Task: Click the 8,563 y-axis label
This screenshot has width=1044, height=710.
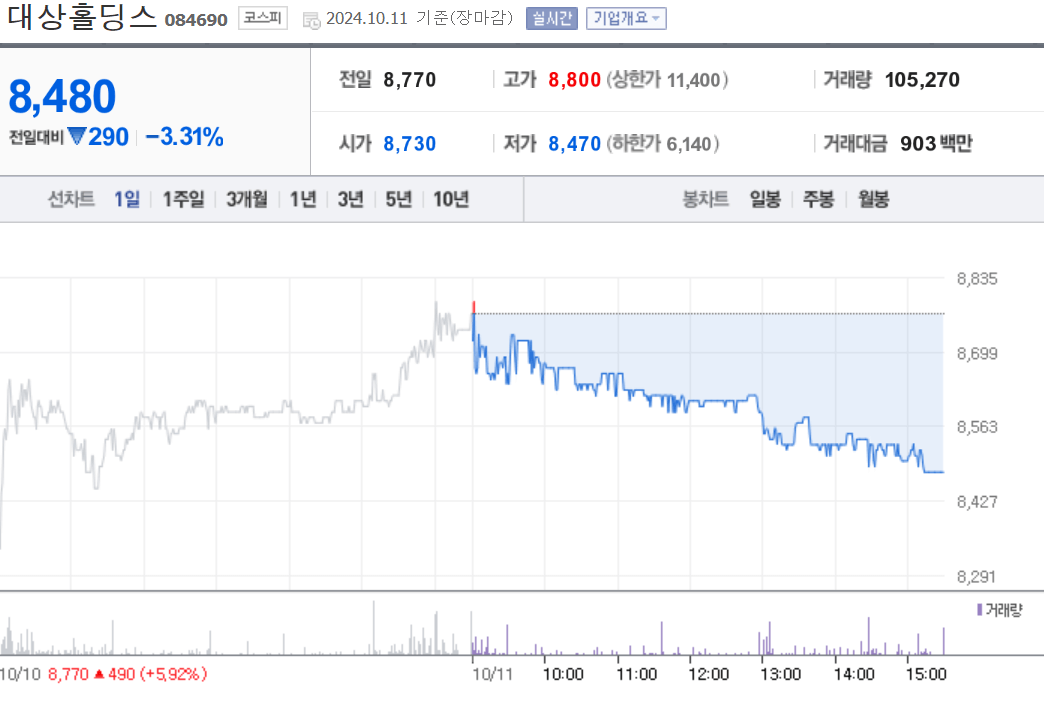Action: (977, 427)
